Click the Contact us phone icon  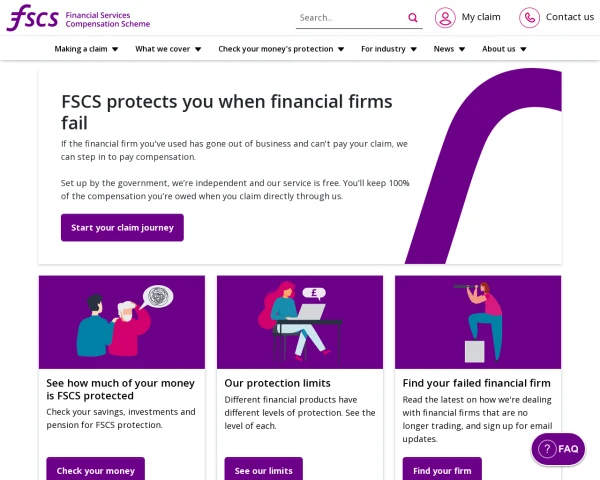click(529, 17)
